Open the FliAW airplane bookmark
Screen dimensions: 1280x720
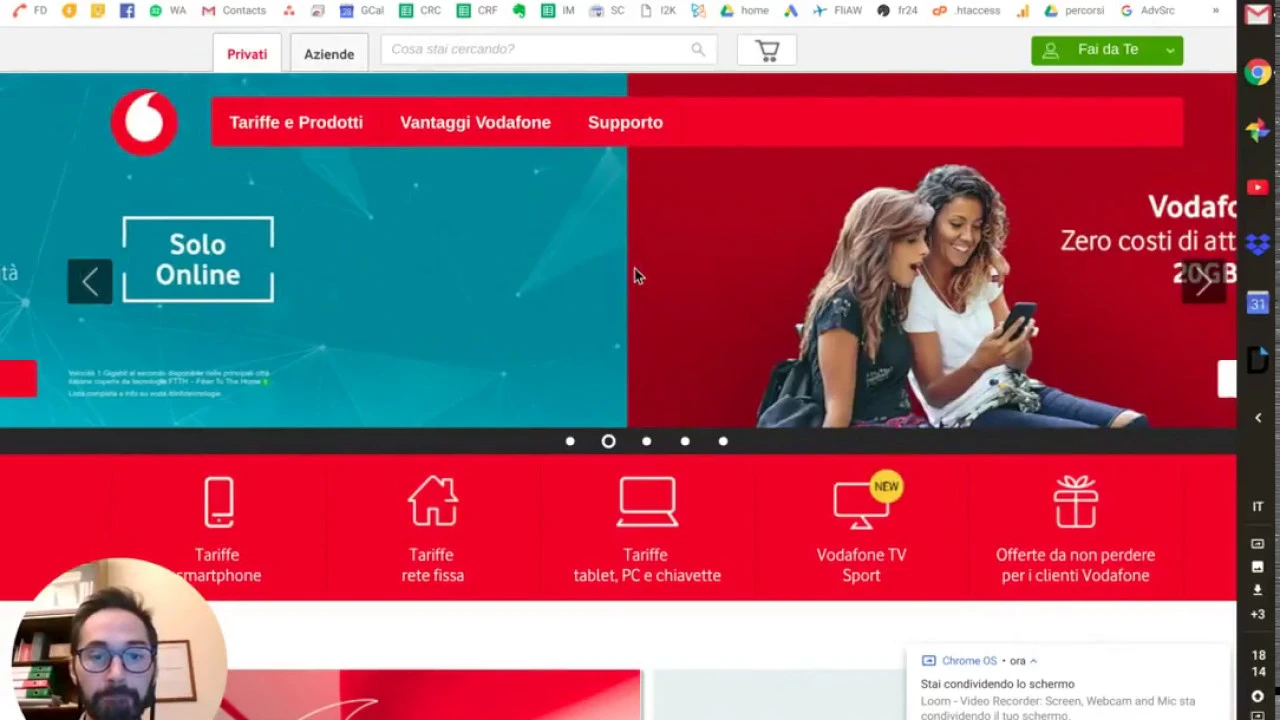[837, 10]
